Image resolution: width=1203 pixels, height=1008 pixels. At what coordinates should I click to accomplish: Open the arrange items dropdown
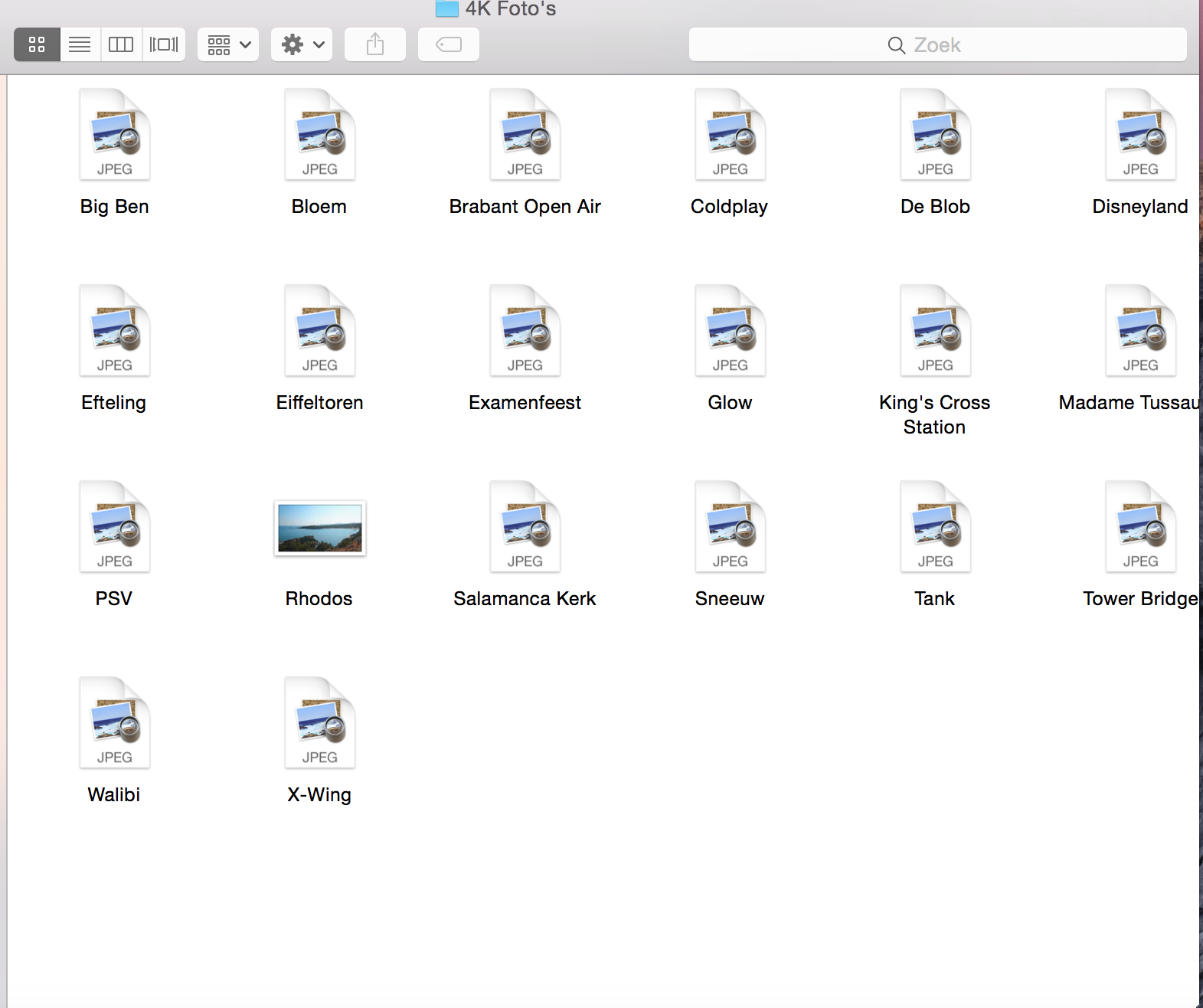point(228,44)
